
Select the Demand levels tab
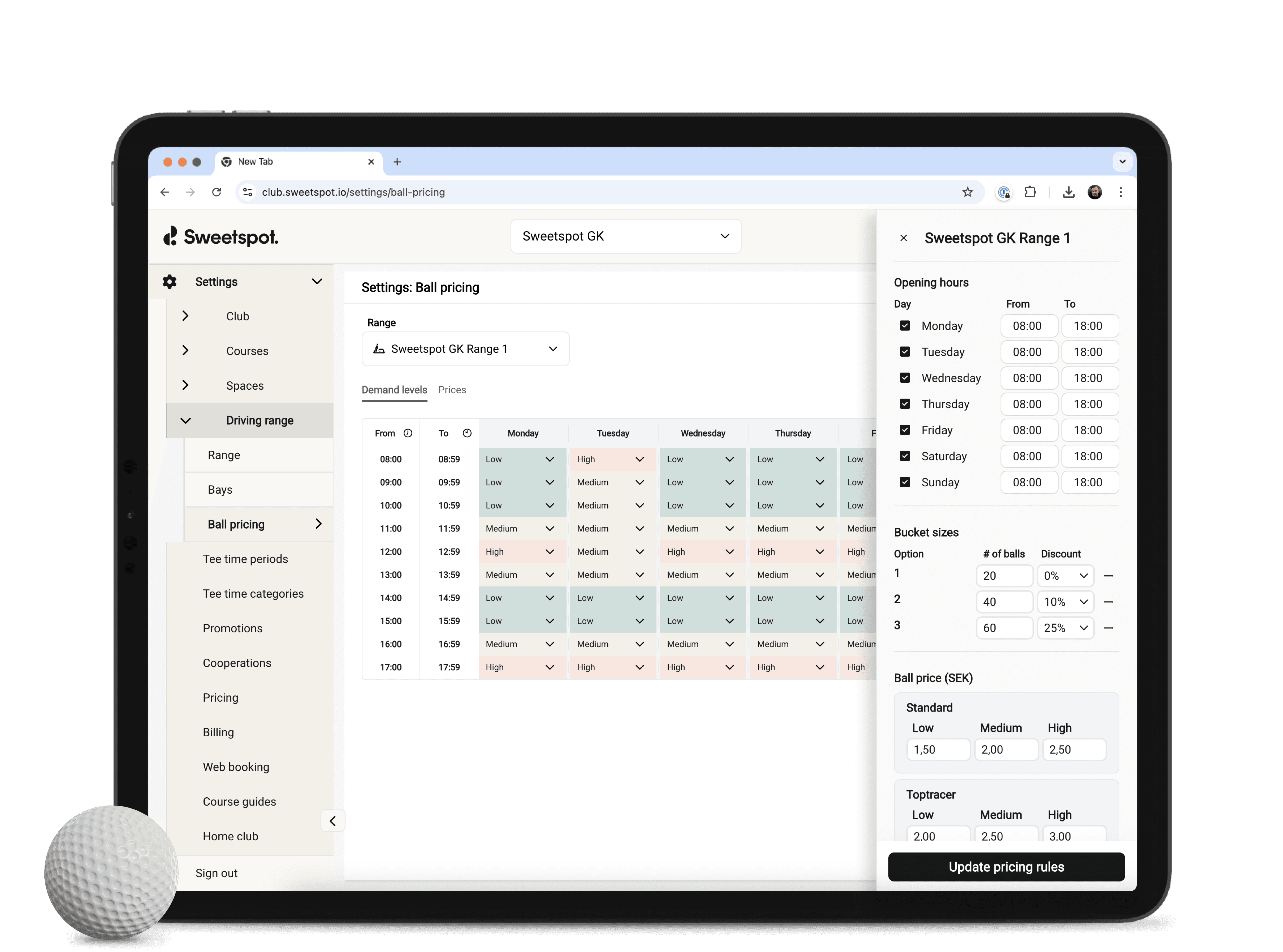(x=394, y=389)
